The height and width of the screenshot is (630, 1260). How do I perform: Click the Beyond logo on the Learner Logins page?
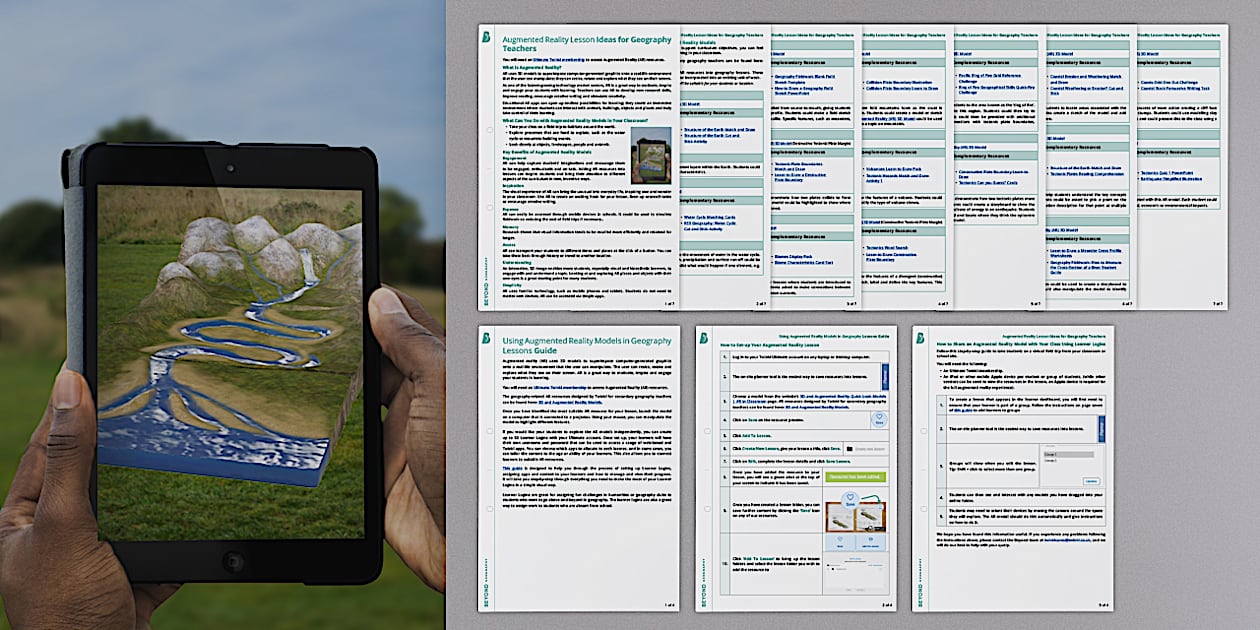919,337
